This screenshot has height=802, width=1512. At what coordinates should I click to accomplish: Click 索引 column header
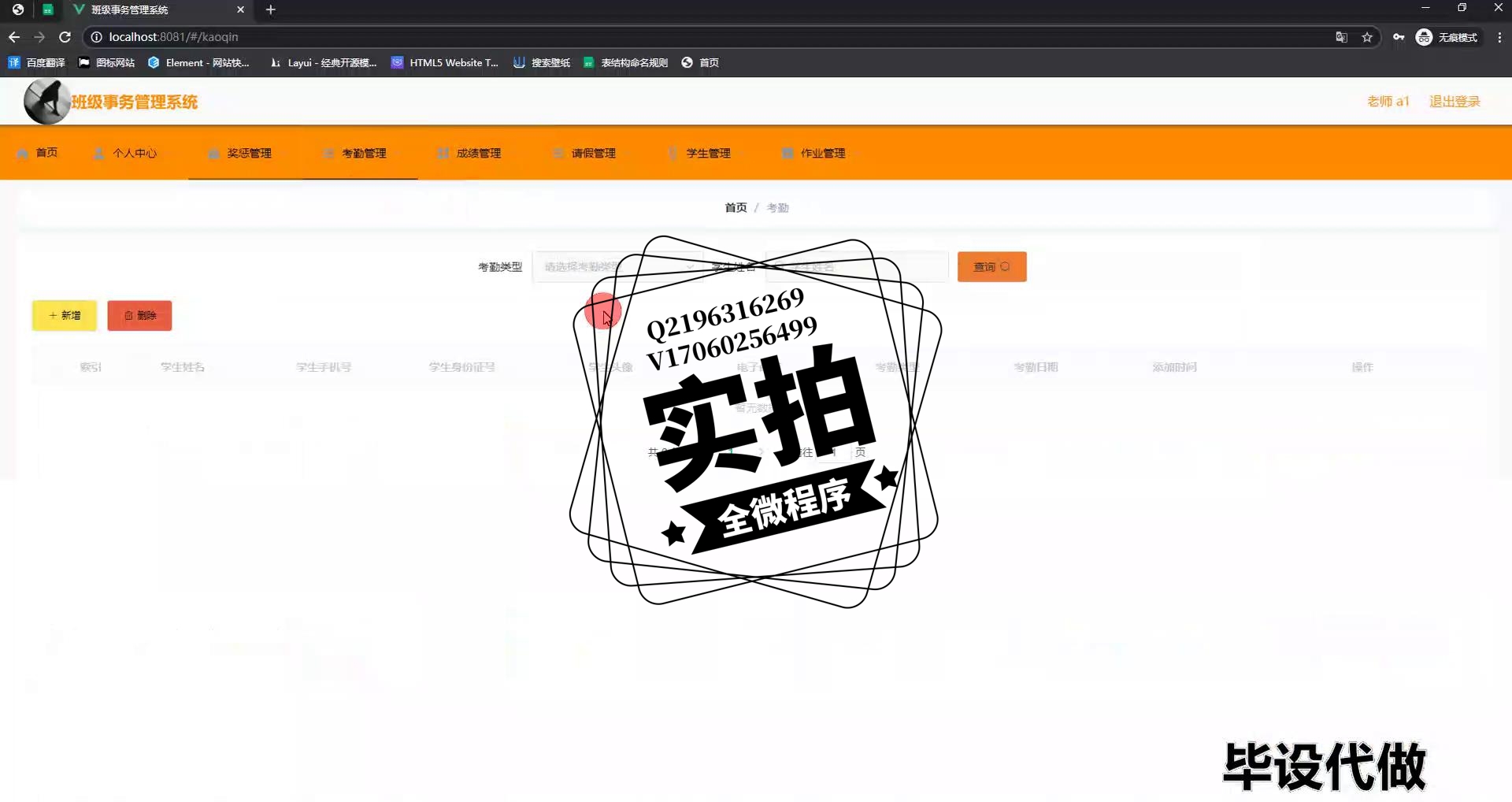[91, 367]
